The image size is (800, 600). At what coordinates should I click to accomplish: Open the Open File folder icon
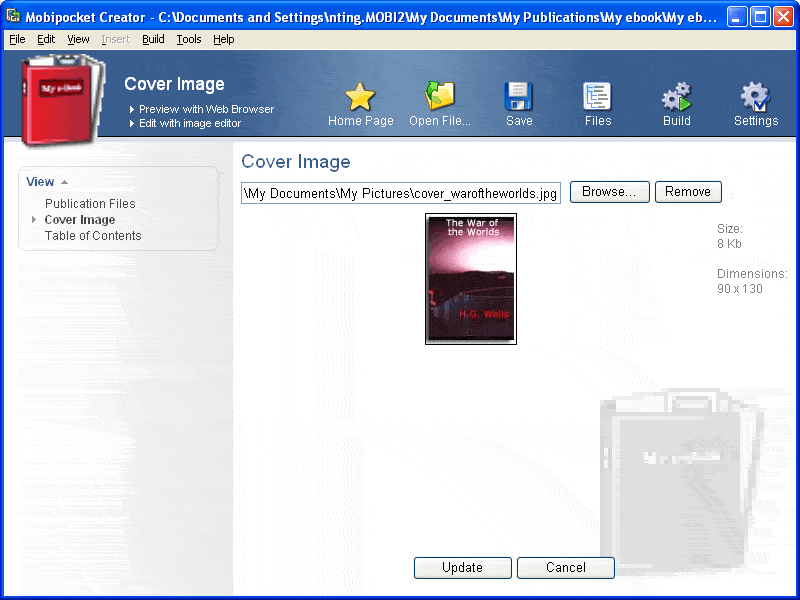point(439,95)
